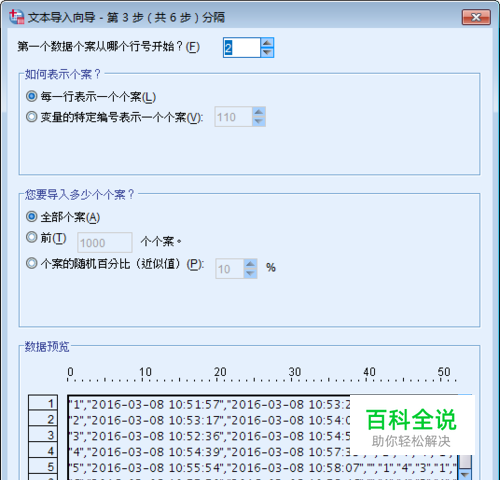Click preview row 4 starting 2016-03-08 10:54:39
500x480 pixels.
pos(263,452)
